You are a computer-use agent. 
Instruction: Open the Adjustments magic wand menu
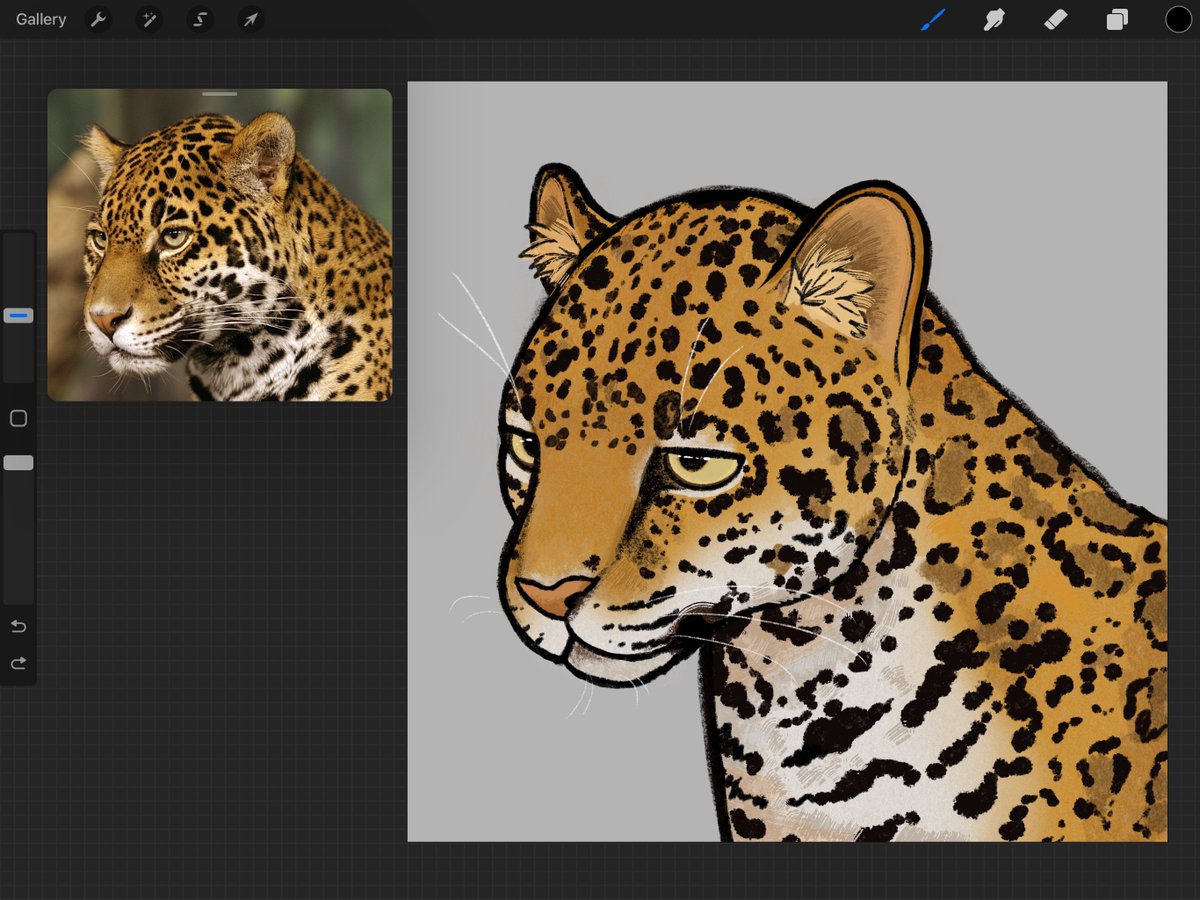pyautogui.click(x=150, y=19)
